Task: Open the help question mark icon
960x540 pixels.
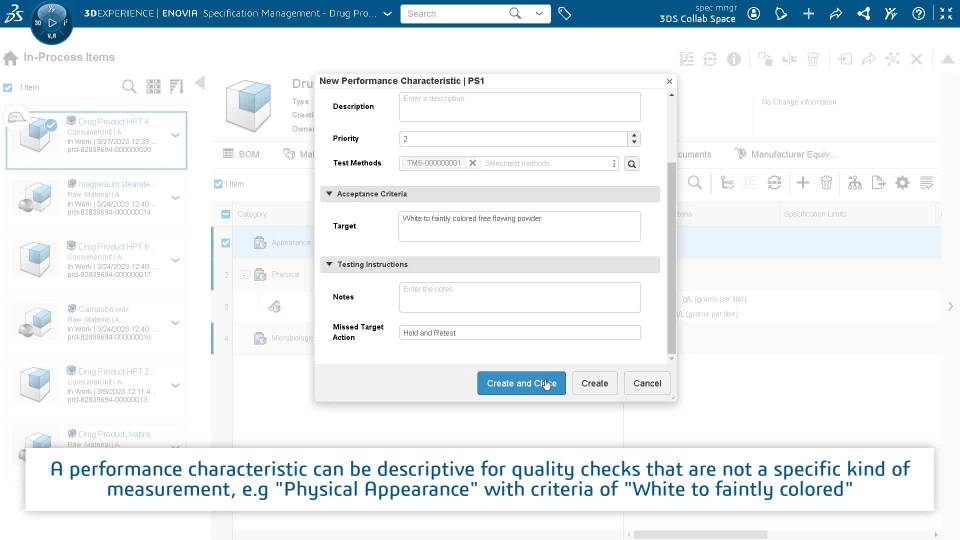Action: (918, 13)
